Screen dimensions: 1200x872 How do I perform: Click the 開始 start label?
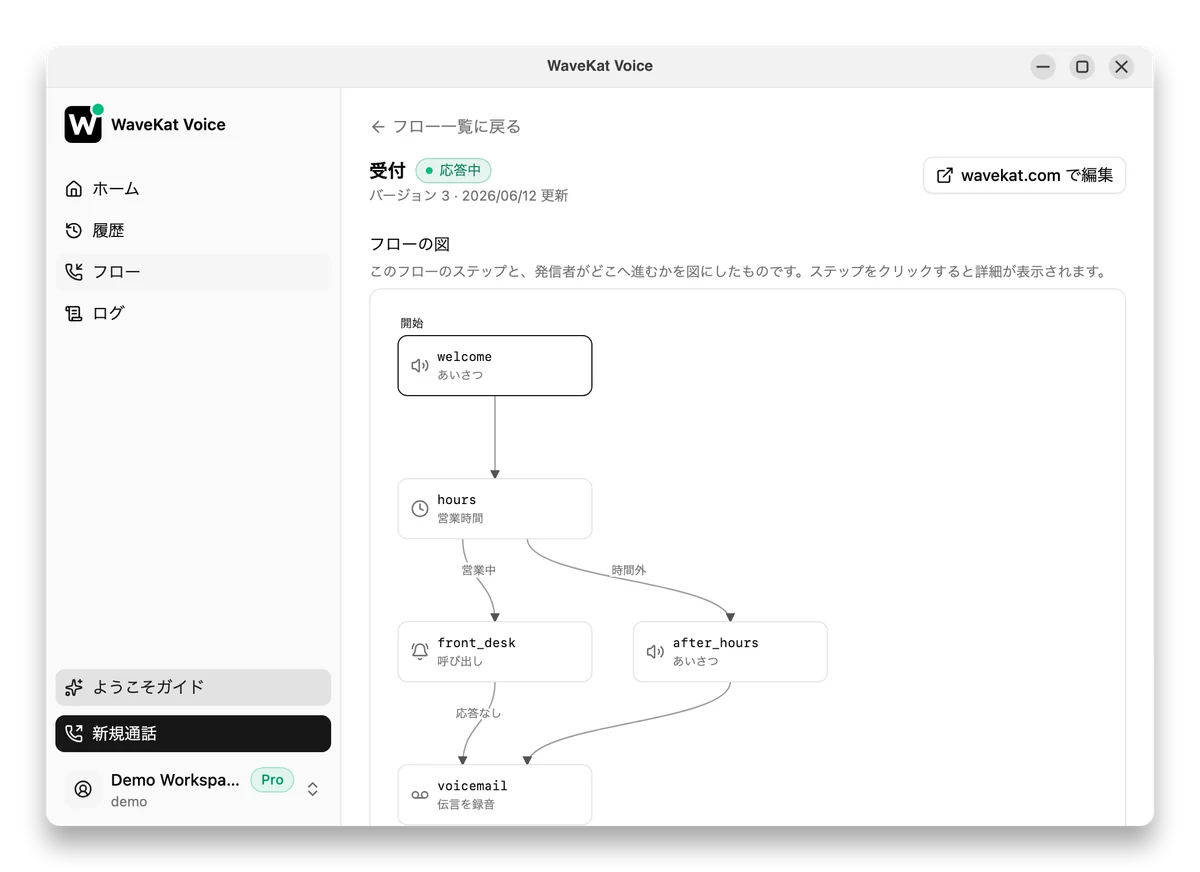tap(412, 323)
